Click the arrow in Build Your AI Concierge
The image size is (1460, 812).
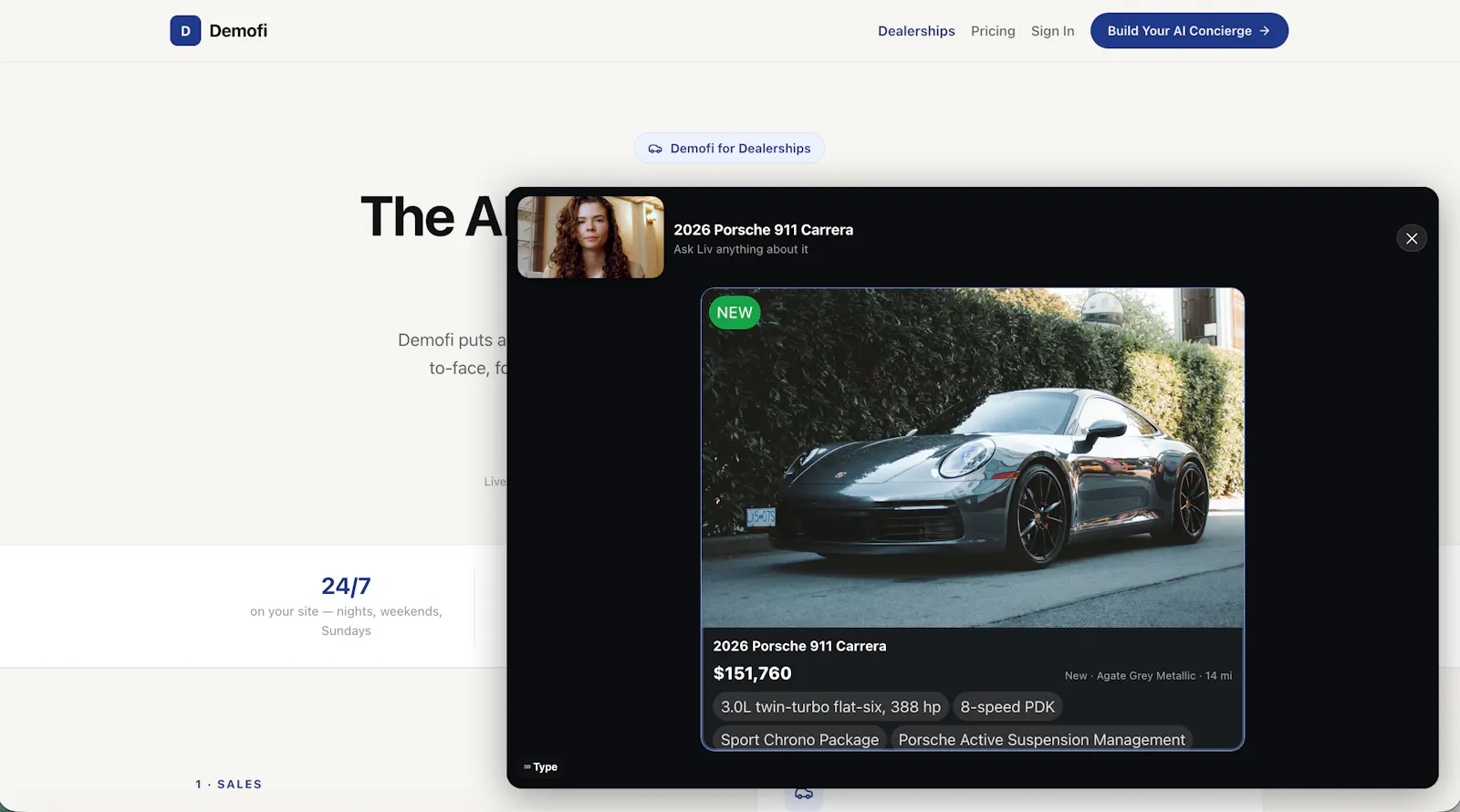point(1265,31)
